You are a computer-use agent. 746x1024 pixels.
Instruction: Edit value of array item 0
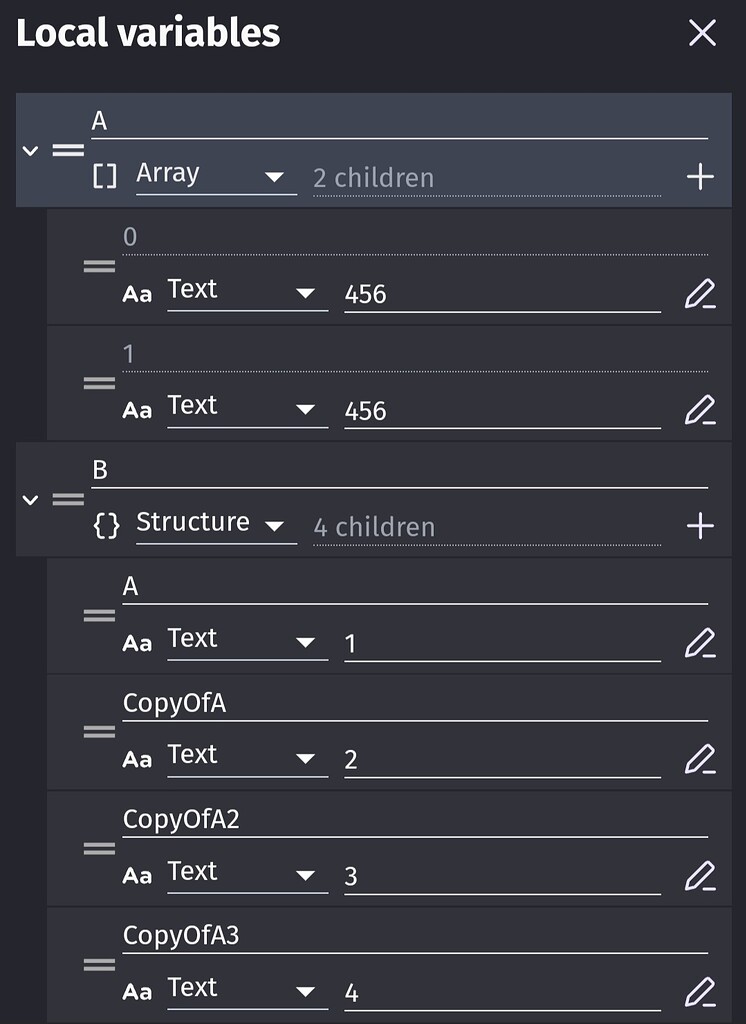(700, 294)
